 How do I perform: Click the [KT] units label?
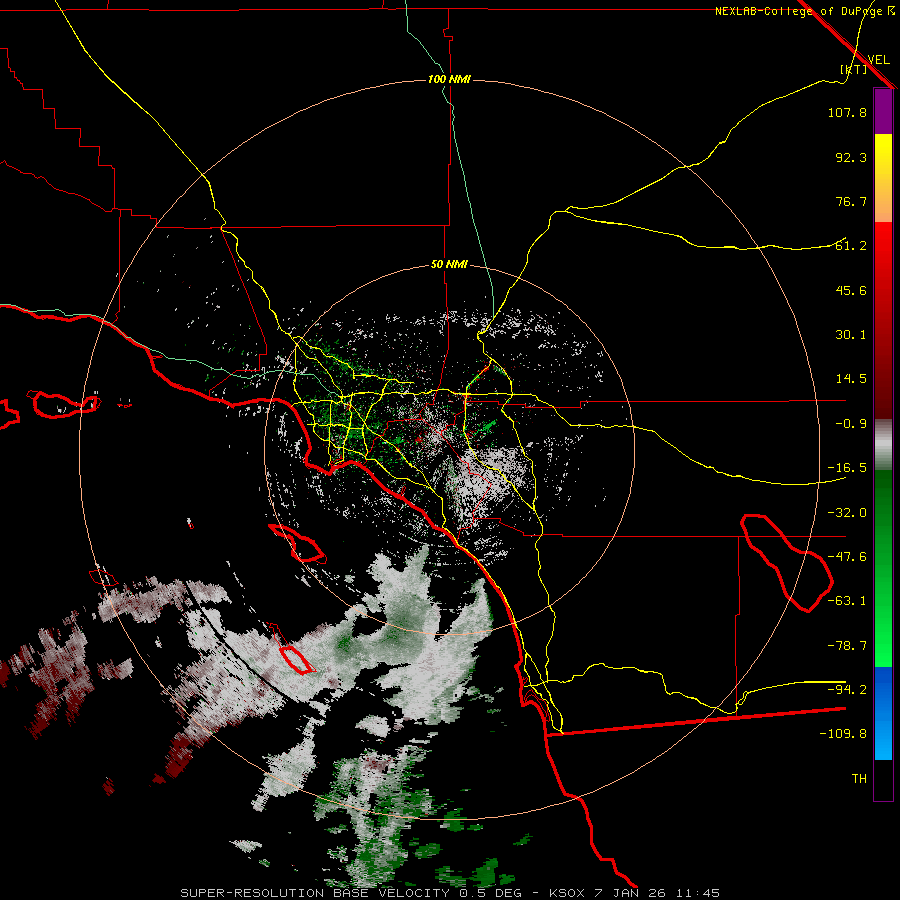(x=853, y=69)
